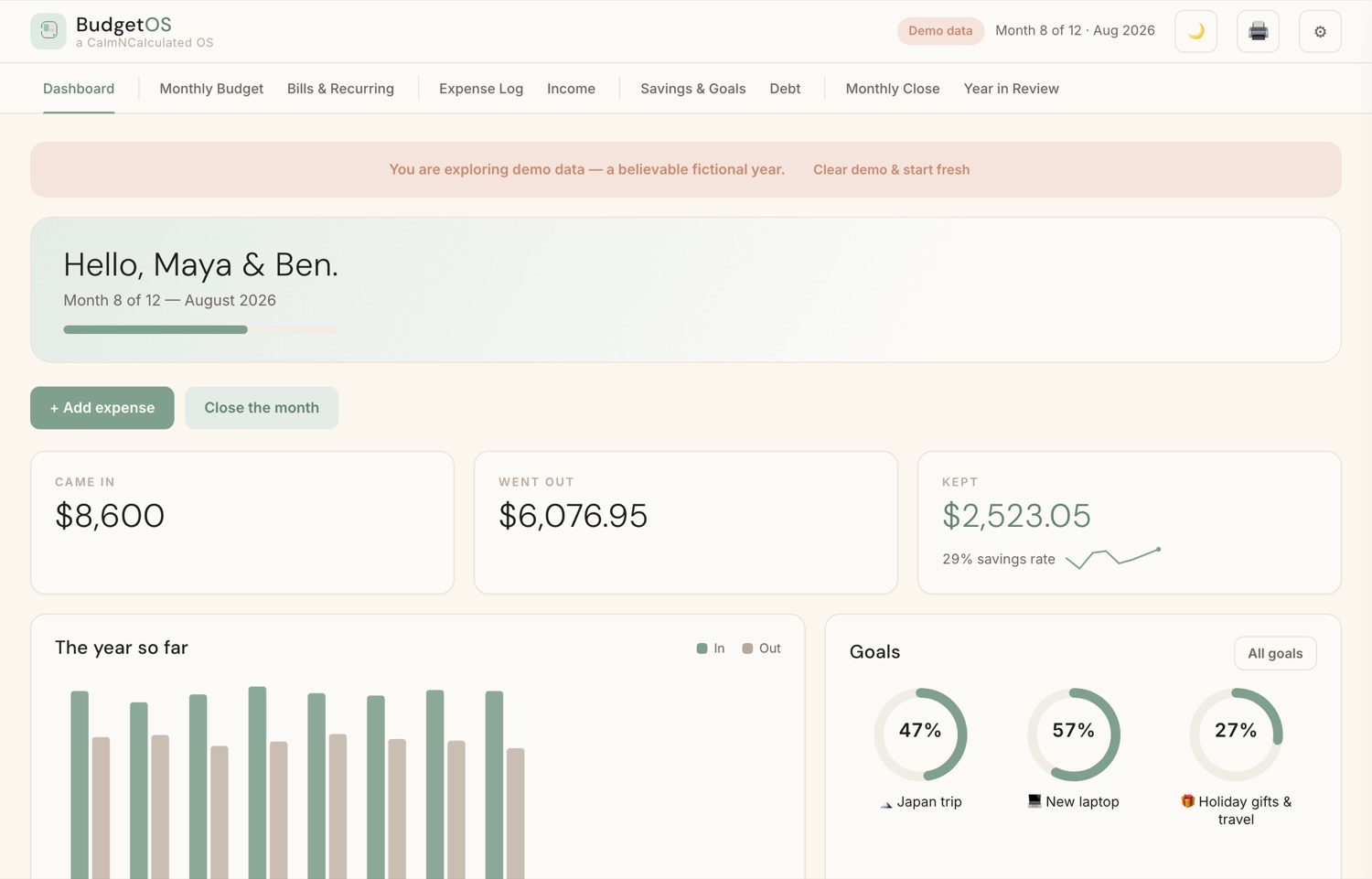Click the printer icon button
Screen dimensions: 1372x879
(1258, 31)
